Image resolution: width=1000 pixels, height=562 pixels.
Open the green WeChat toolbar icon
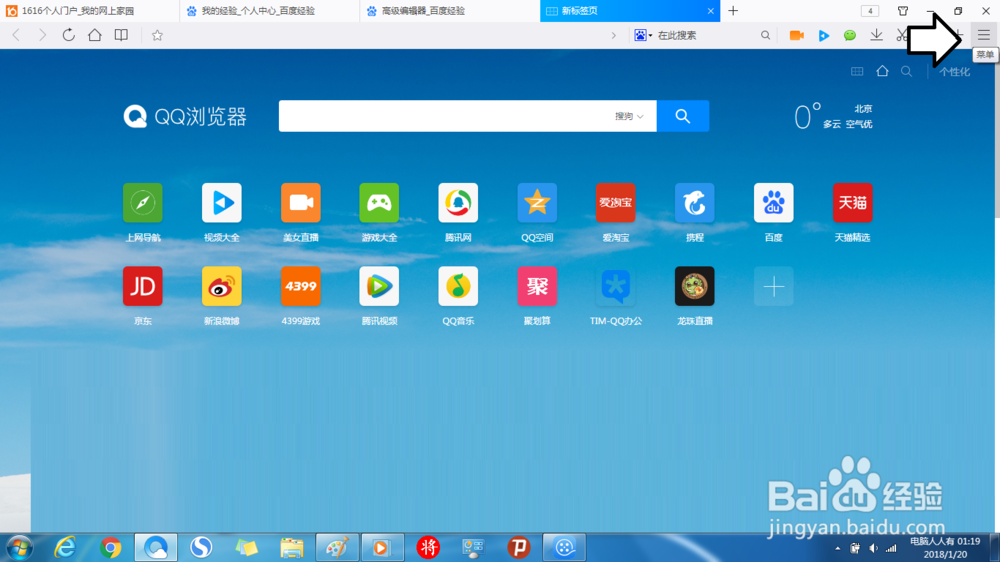click(849, 35)
